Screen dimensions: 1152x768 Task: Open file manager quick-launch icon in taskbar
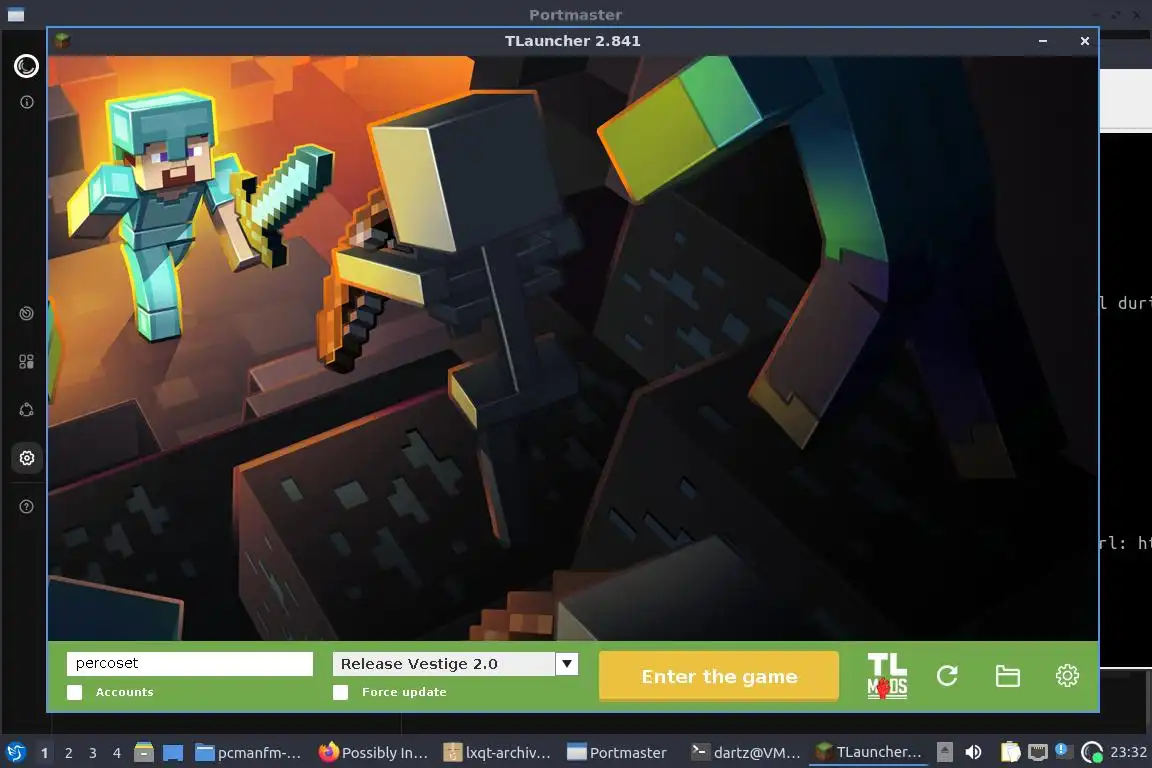(144, 752)
